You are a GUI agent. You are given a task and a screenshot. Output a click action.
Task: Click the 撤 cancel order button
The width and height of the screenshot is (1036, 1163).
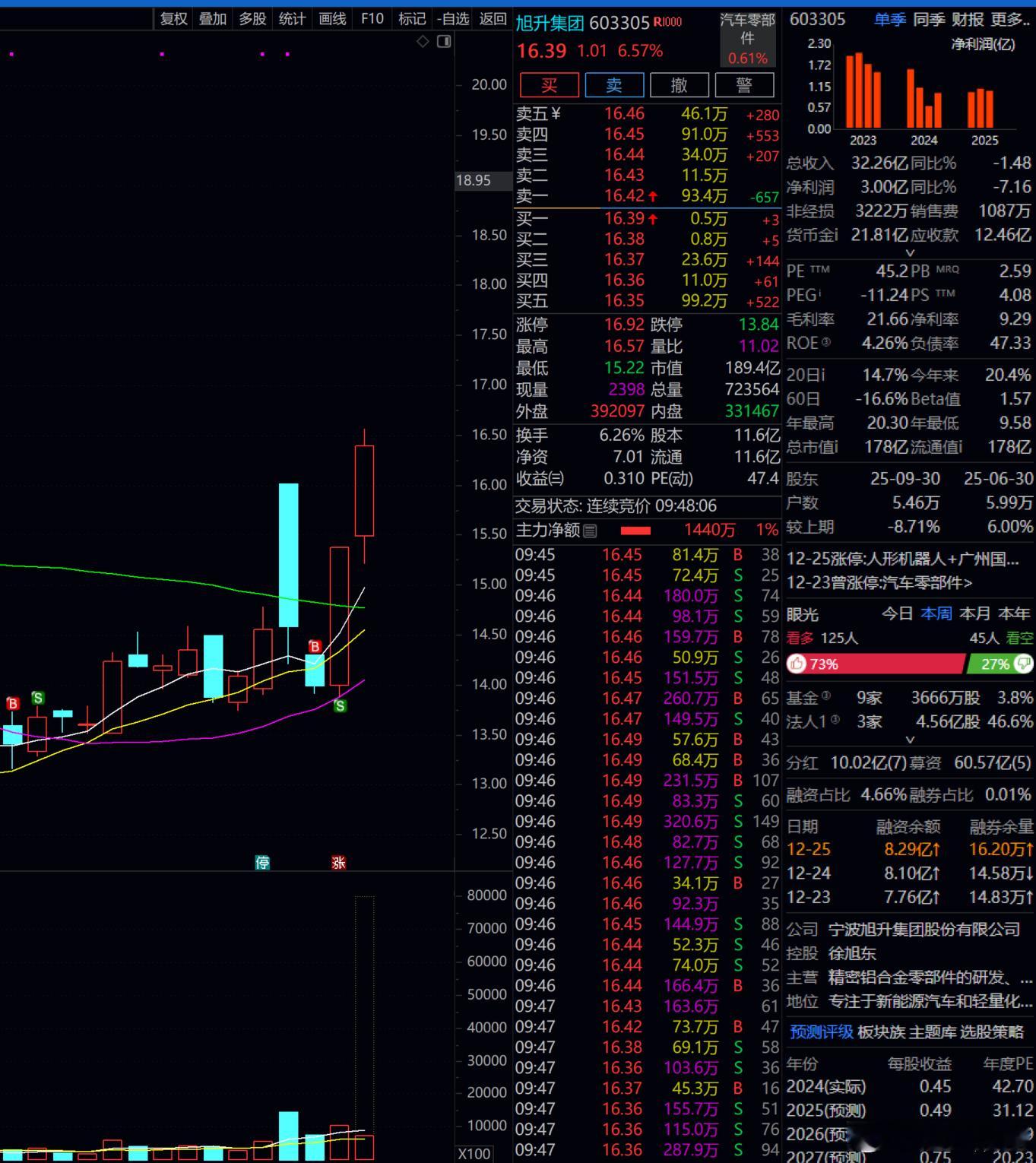680,85
